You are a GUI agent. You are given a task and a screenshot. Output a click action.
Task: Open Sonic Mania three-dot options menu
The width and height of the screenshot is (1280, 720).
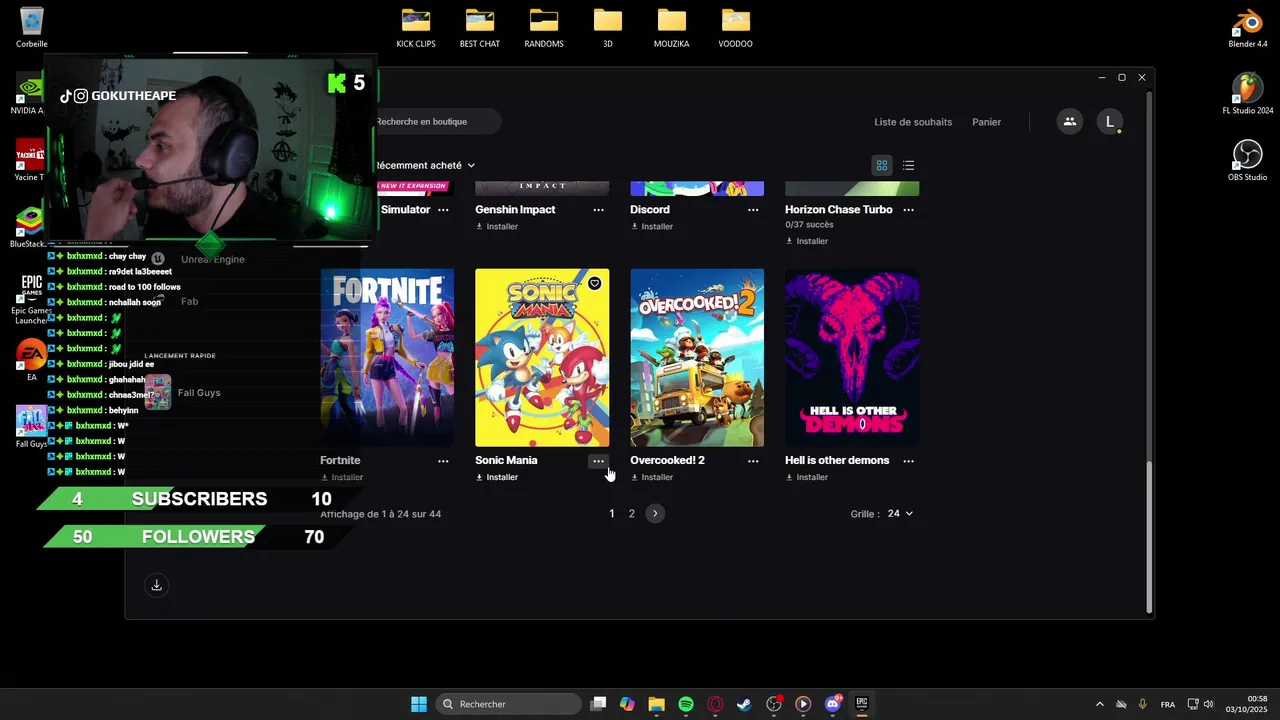pos(598,461)
